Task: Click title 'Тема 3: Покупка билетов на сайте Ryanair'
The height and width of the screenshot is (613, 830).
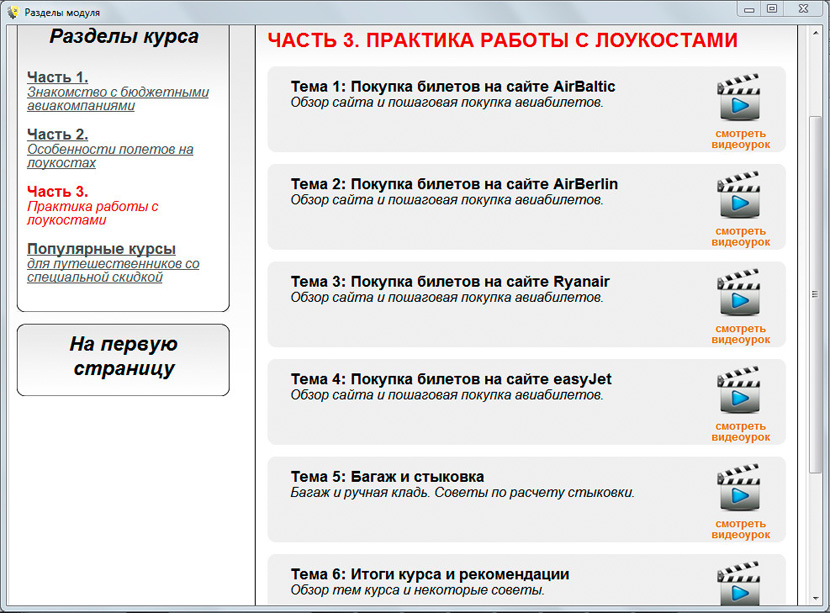Action: pos(450,281)
